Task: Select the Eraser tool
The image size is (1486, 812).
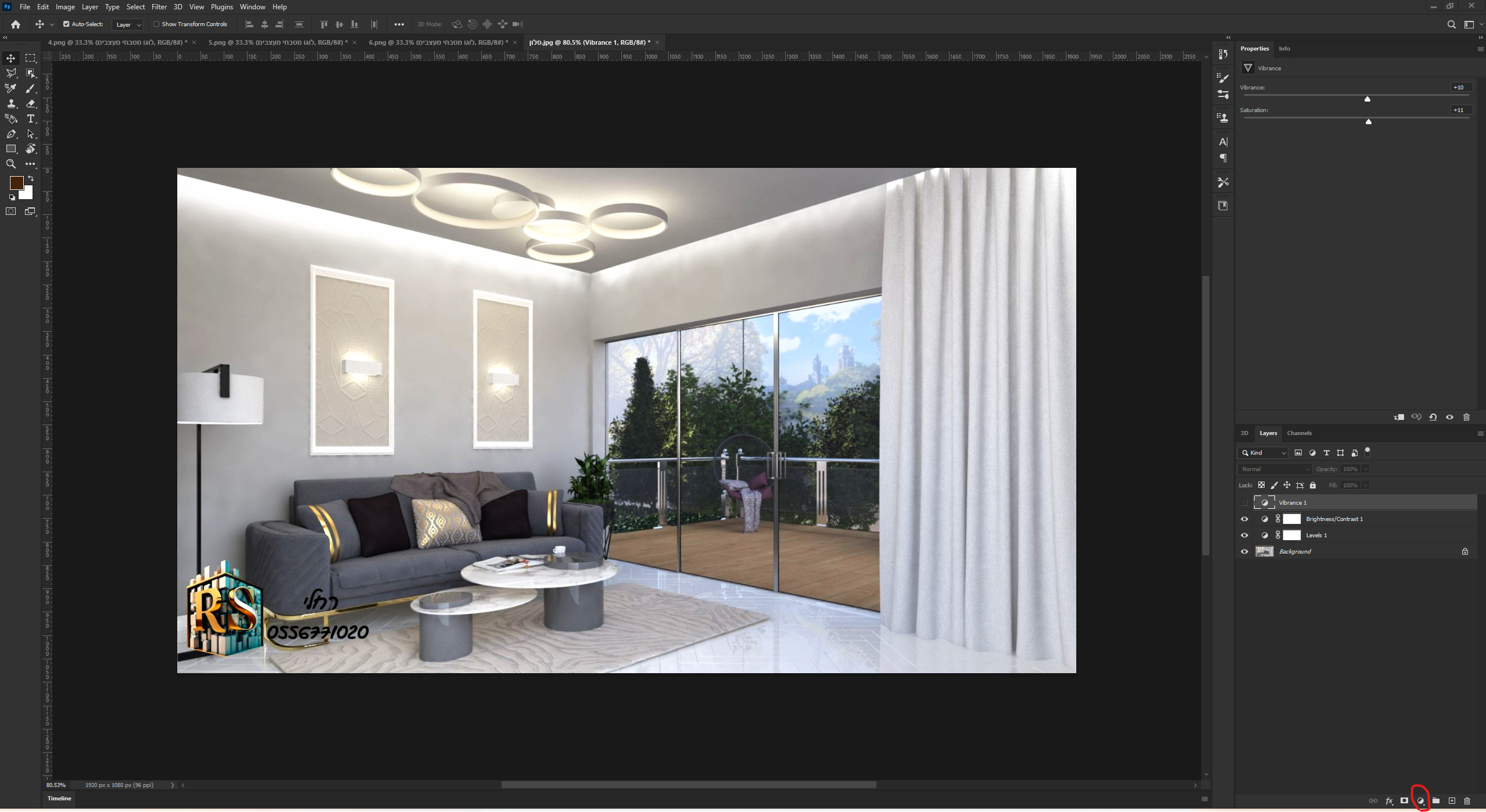Action: [31, 104]
